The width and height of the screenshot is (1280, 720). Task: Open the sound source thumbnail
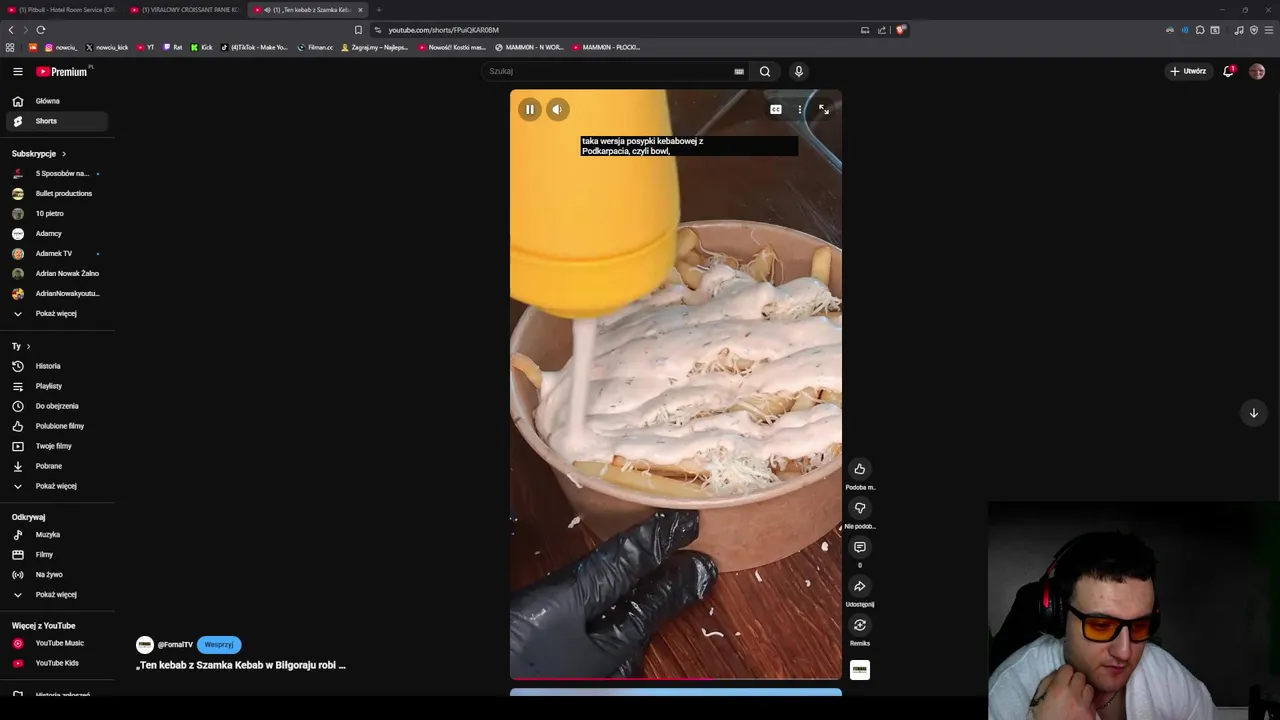pos(860,669)
